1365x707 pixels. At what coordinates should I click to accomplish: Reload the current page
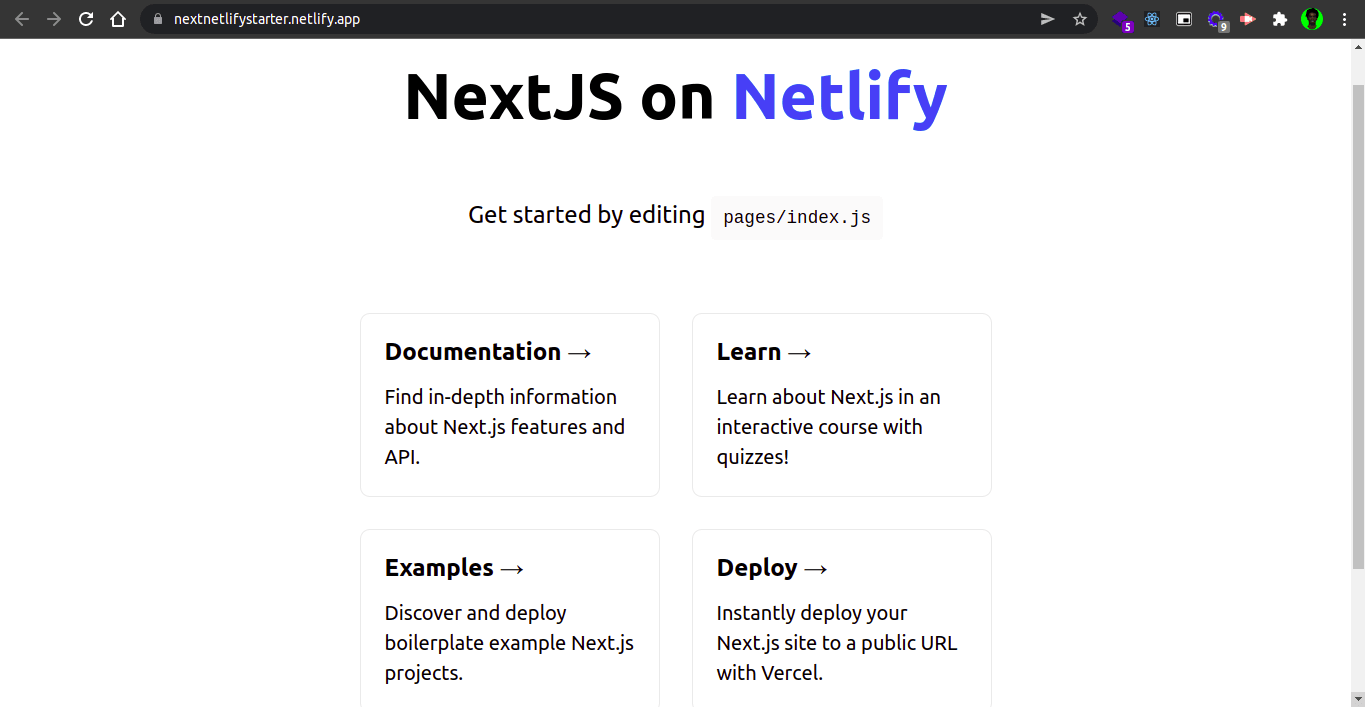pyautogui.click(x=86, y=19)
